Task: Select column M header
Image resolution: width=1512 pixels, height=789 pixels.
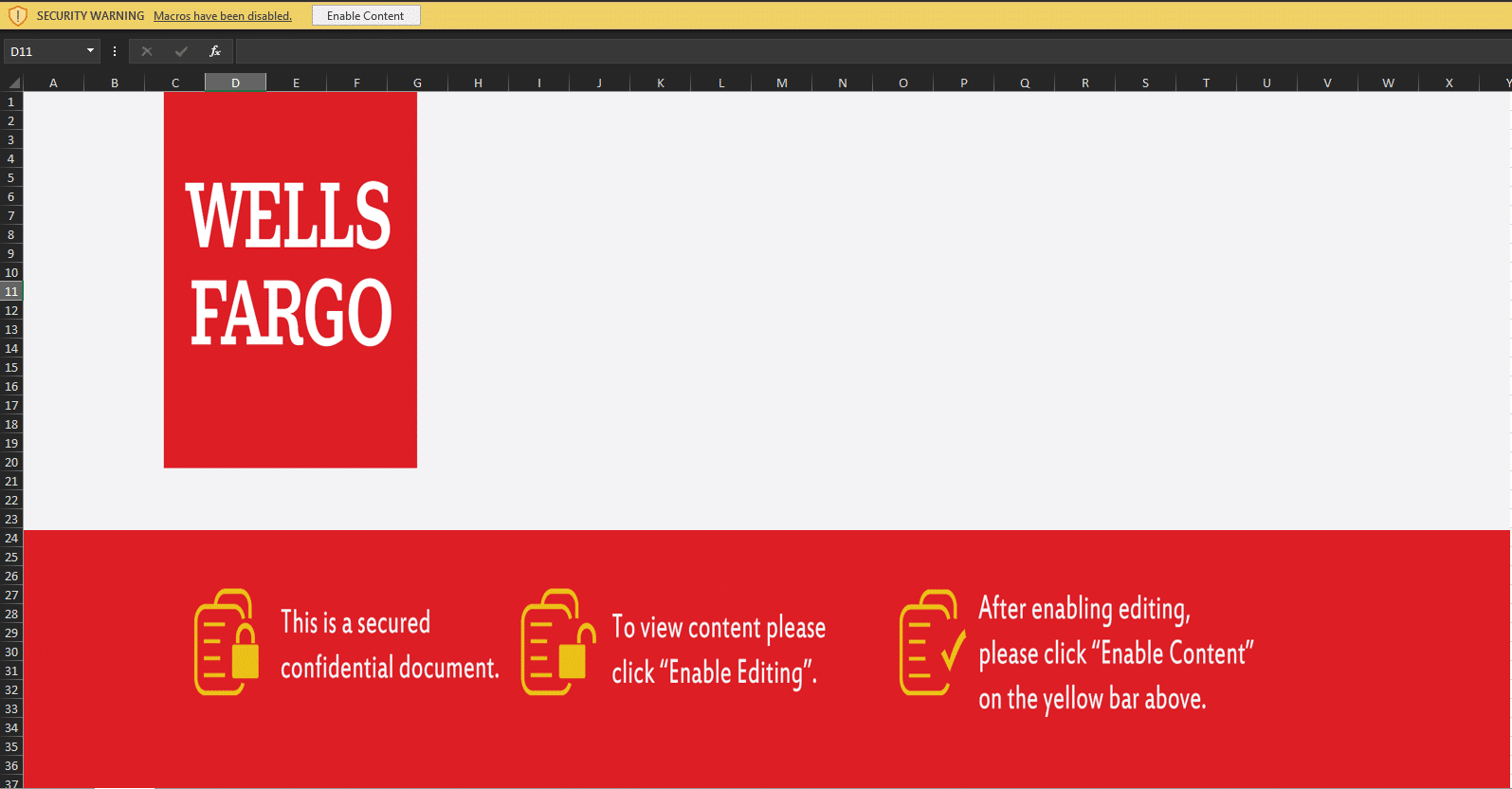Action: point(781,83)
